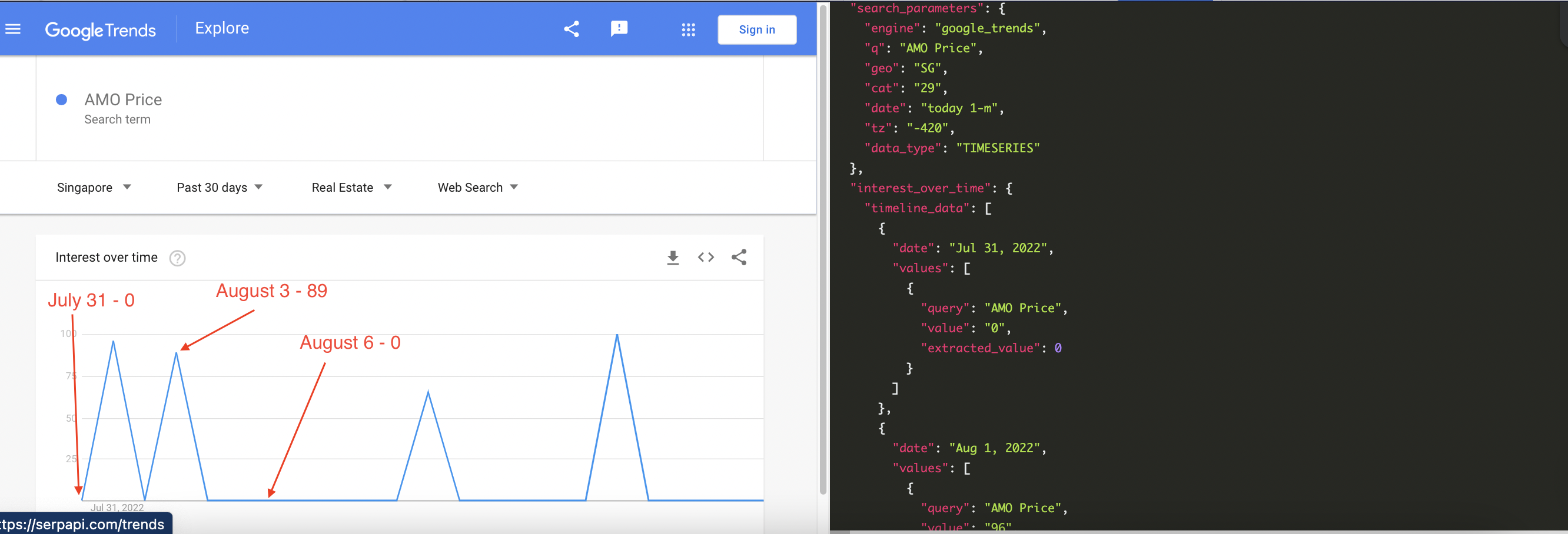1568x534 pixels.
Task: Open the Web Search type selector
Action: [x=477, y=188]
